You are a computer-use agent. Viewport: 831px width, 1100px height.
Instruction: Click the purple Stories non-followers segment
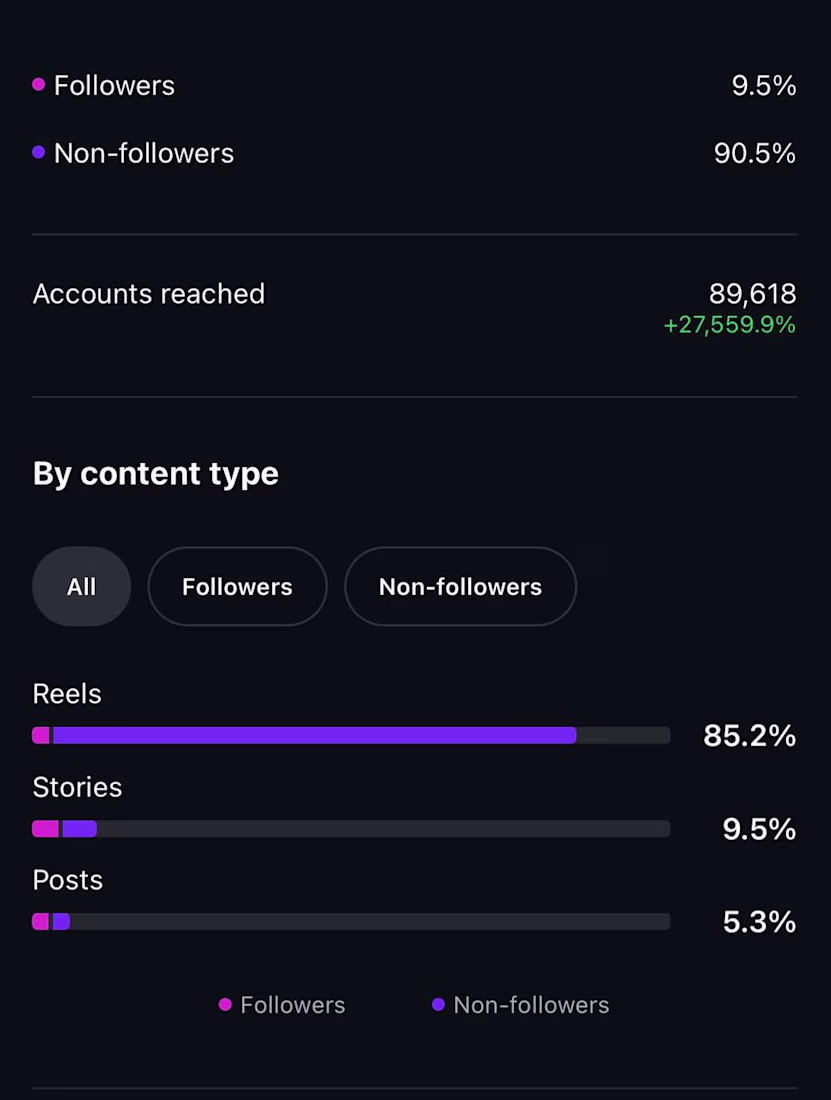click(79, 829)
